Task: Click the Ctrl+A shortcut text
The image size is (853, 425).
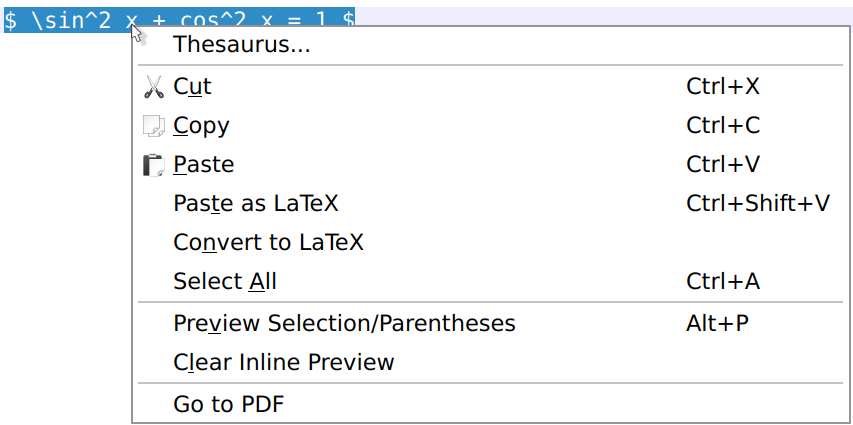Action: pos(722,281)
